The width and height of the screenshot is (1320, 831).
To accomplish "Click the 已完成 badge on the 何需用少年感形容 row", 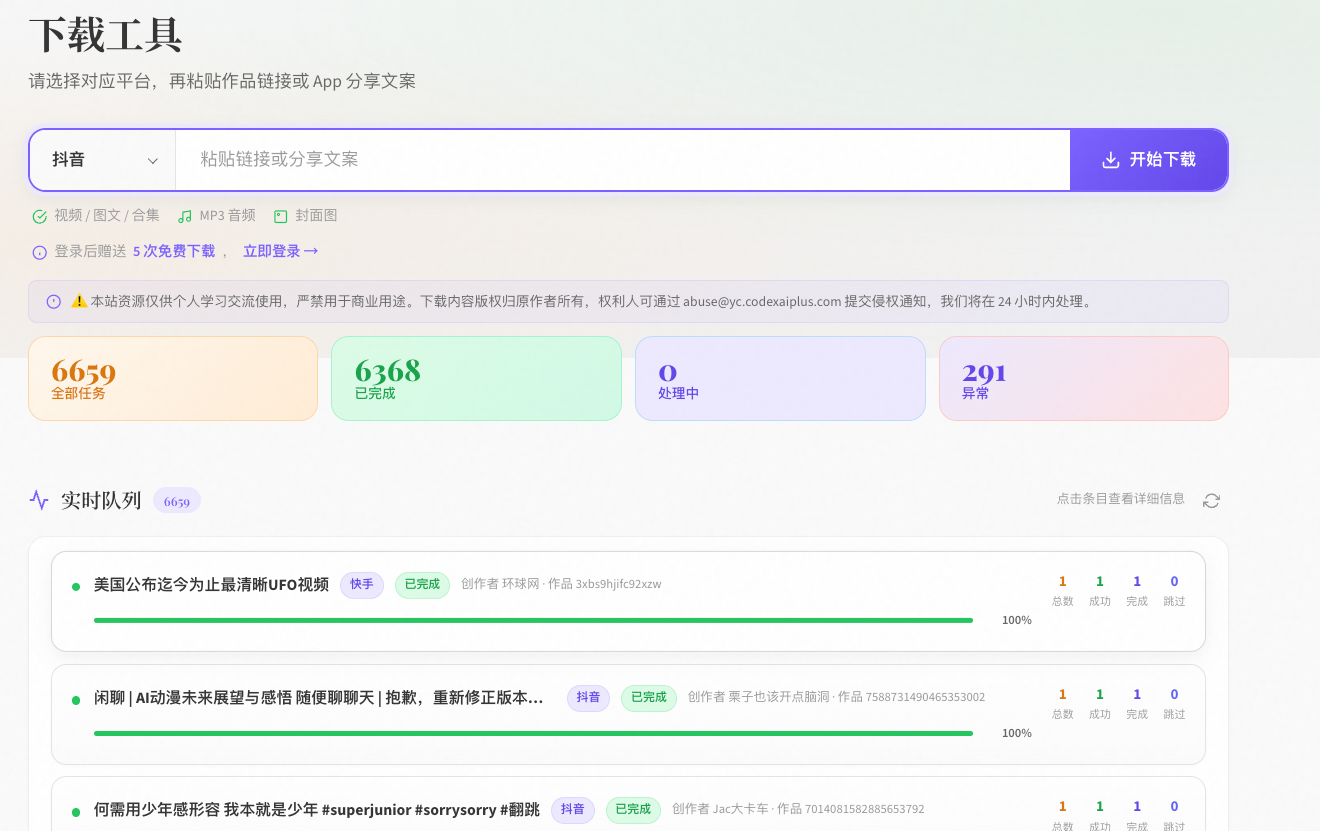I will click(x=633, y=810).
